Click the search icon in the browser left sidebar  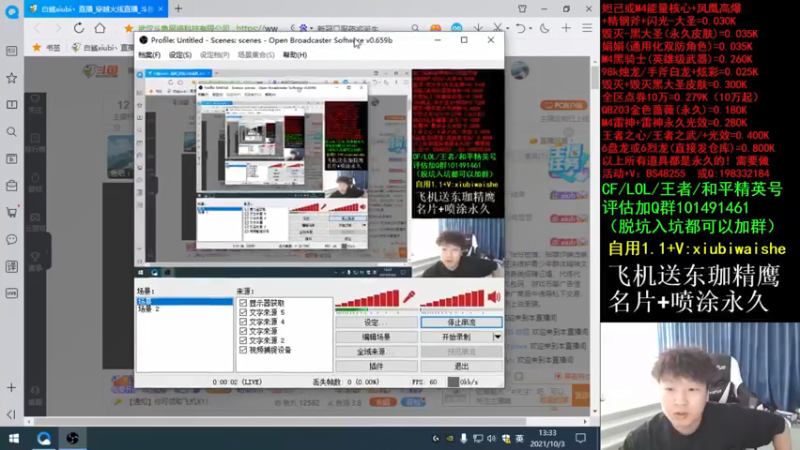(x=11, y=132)
